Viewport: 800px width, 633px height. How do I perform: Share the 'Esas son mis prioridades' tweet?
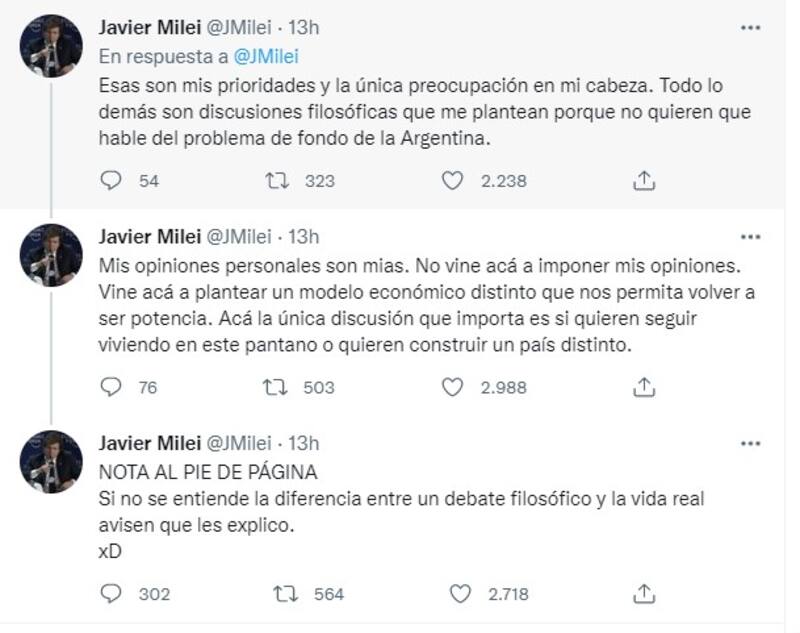[x=645, y=180]
